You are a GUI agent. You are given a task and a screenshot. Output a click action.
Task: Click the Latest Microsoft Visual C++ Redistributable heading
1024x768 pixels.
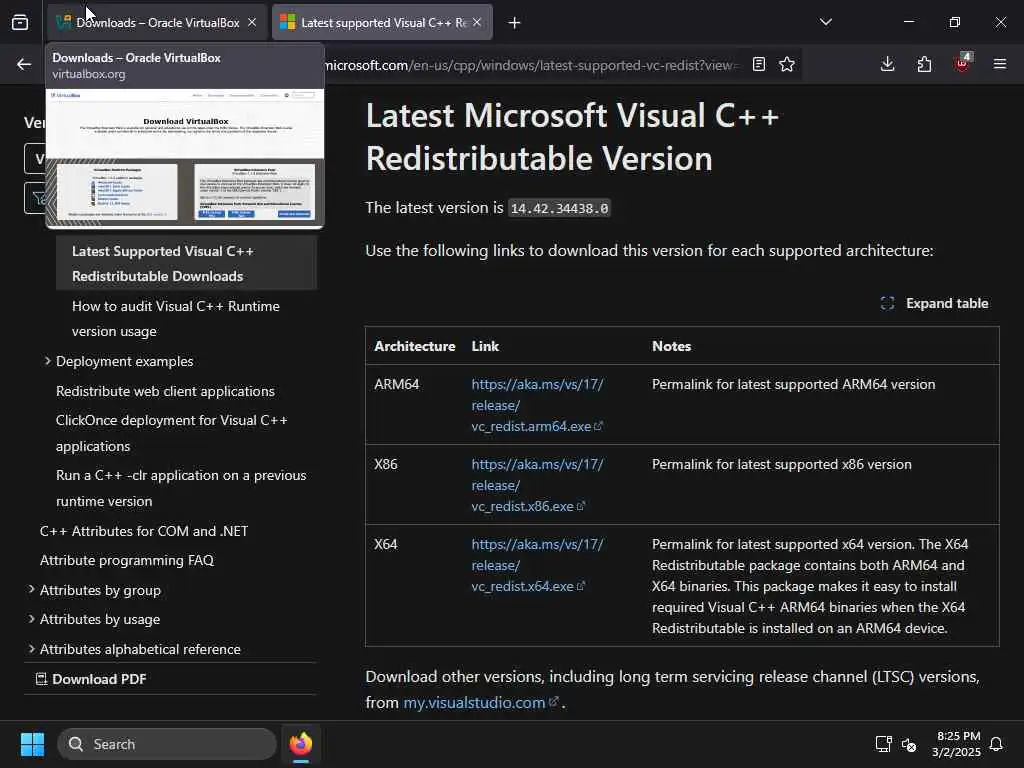(572, 137)
